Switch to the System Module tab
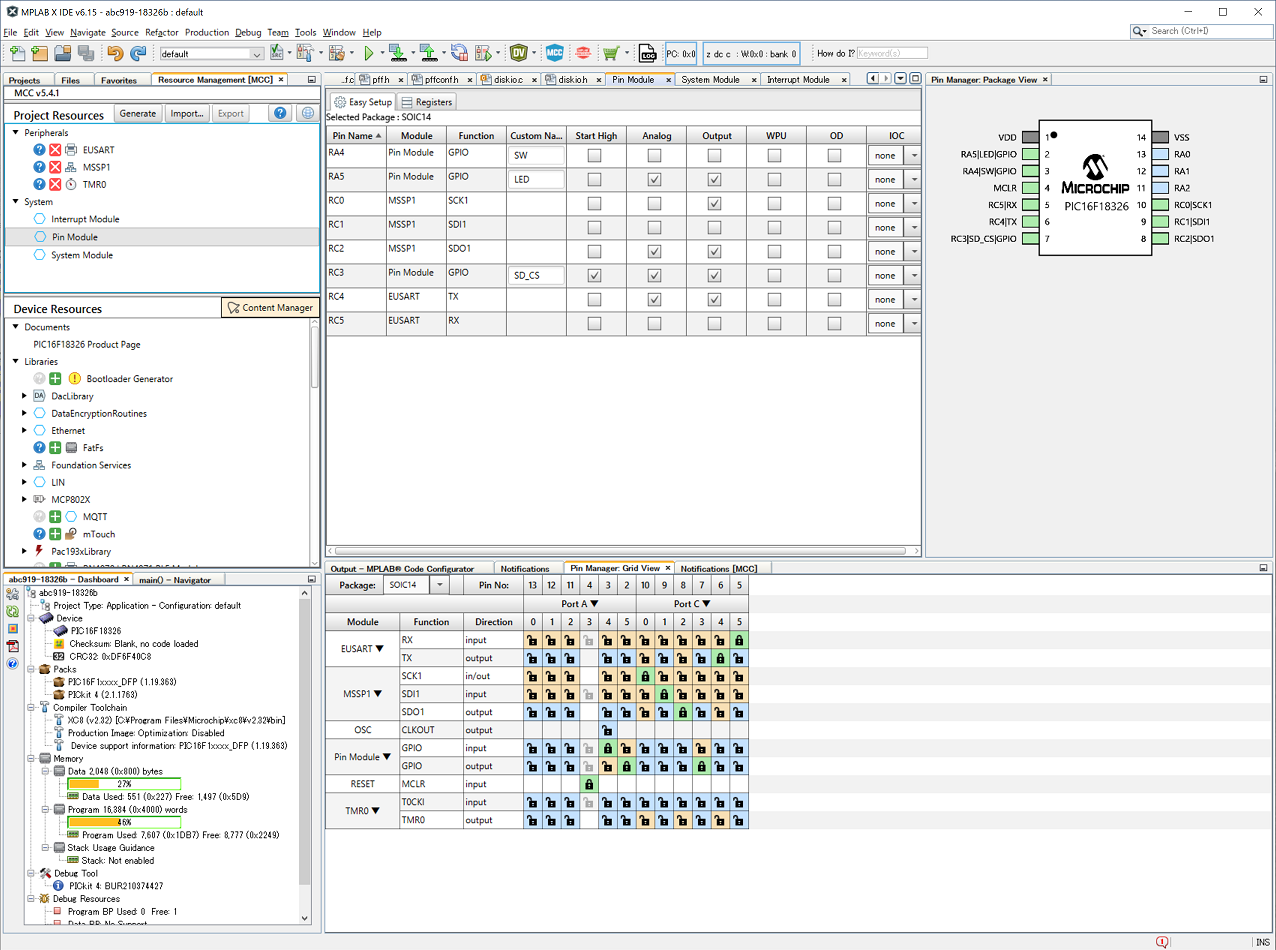 pos(710,79)
